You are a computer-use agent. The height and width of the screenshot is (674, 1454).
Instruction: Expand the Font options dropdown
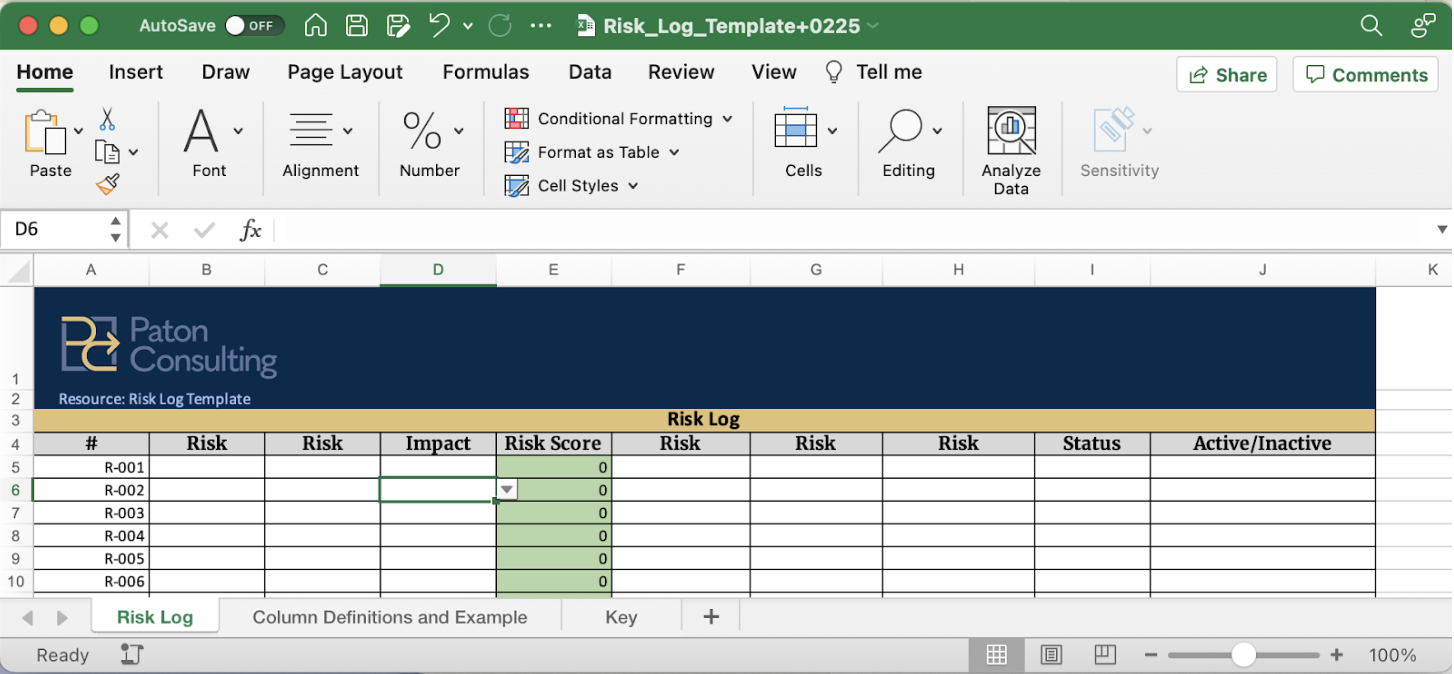click(x=237, y=132)
